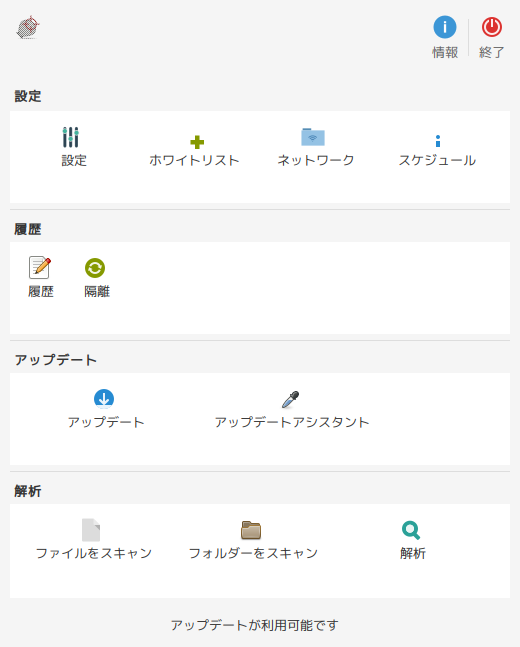This screenshot has width=520, height=647.
Task: Click the red 終了 power icon
Action: coord(492,27)
